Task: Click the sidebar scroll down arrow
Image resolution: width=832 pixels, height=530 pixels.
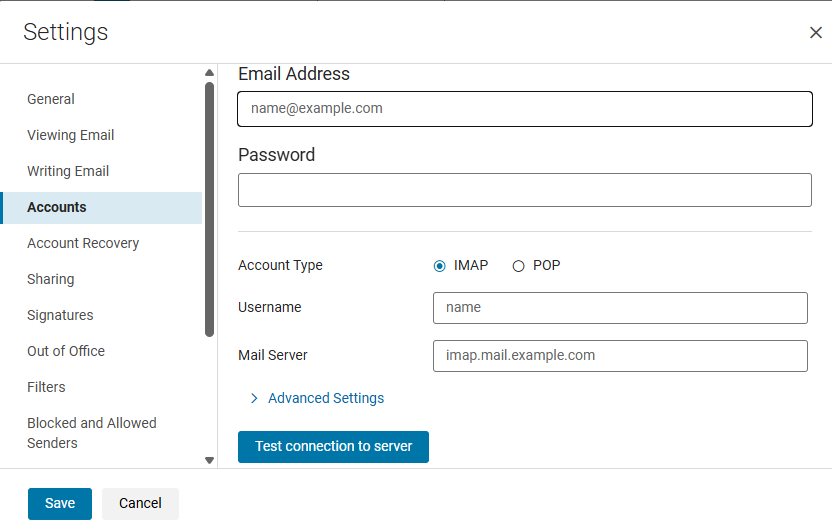Action: pyautogui.click(x=209, y=460)
